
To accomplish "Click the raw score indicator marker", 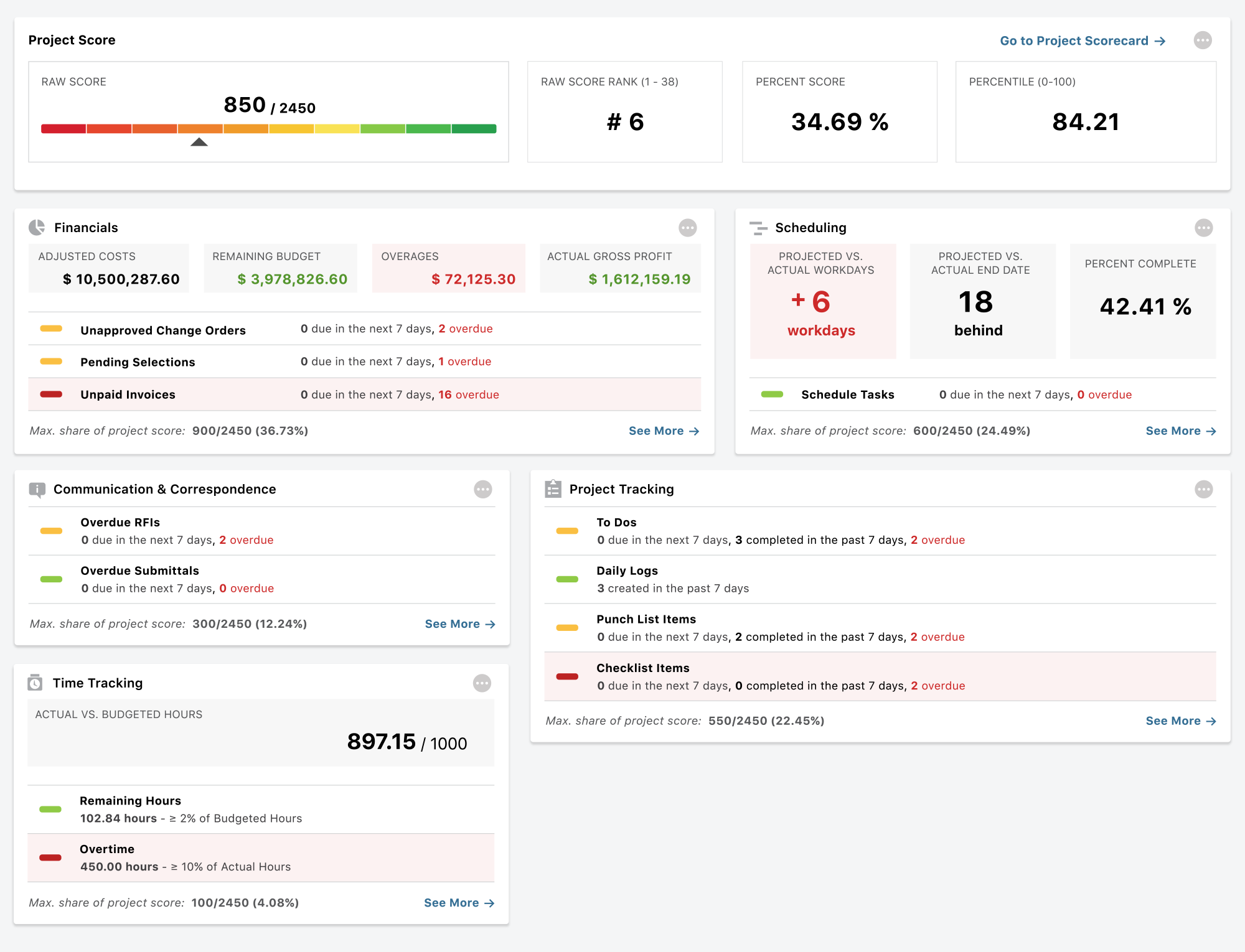I will (x=199, y=142).
